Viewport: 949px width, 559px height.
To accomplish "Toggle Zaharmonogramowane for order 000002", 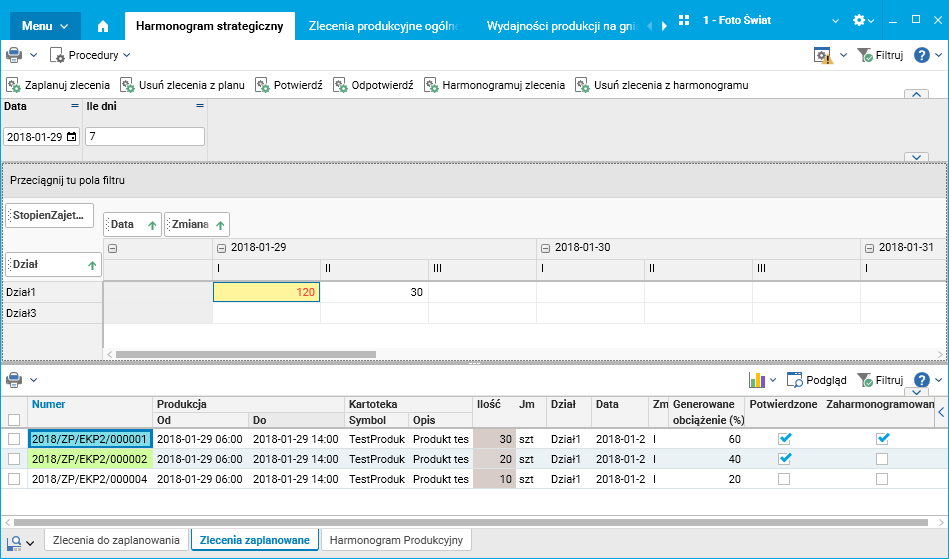I will (882, 459).
